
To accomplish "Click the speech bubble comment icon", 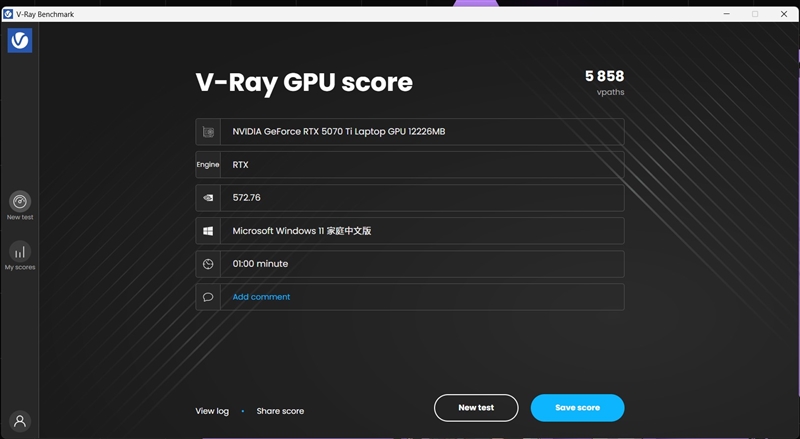I will (208, 297).
